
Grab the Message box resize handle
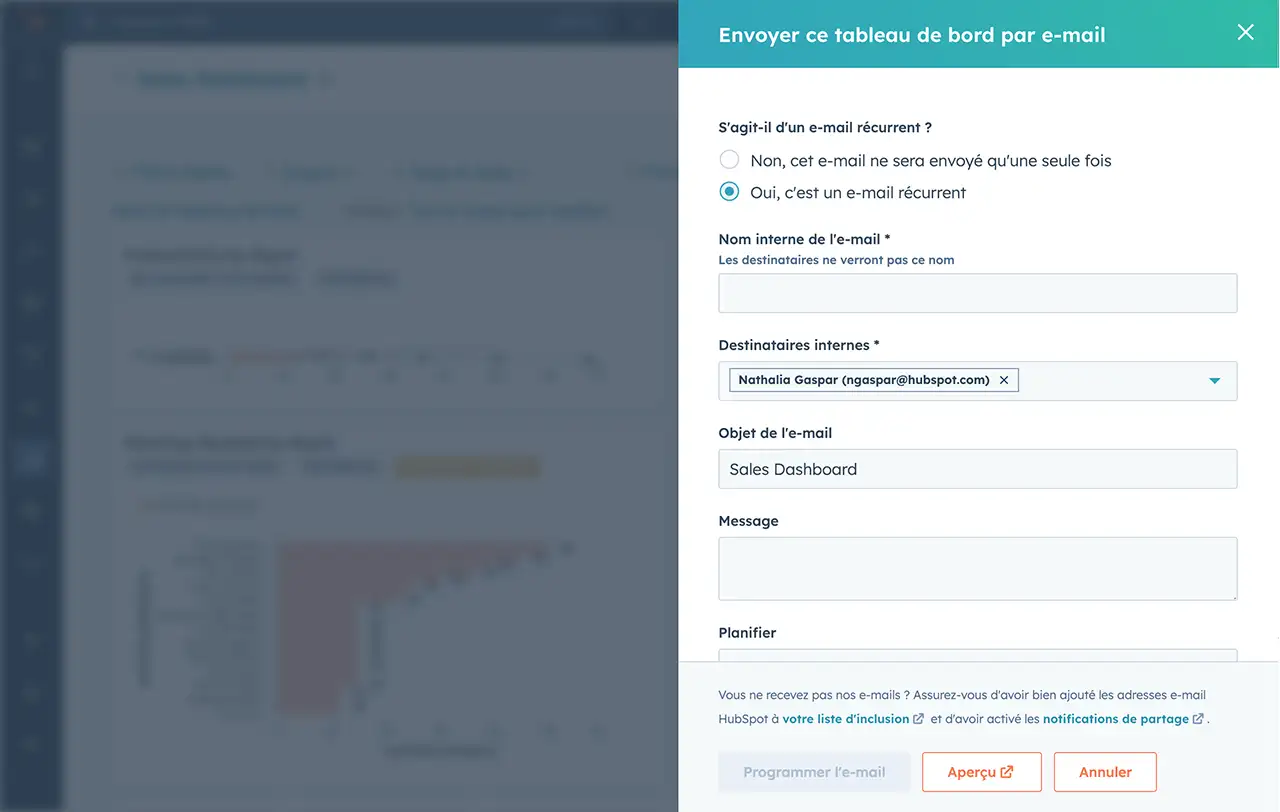coord(1232,595)
